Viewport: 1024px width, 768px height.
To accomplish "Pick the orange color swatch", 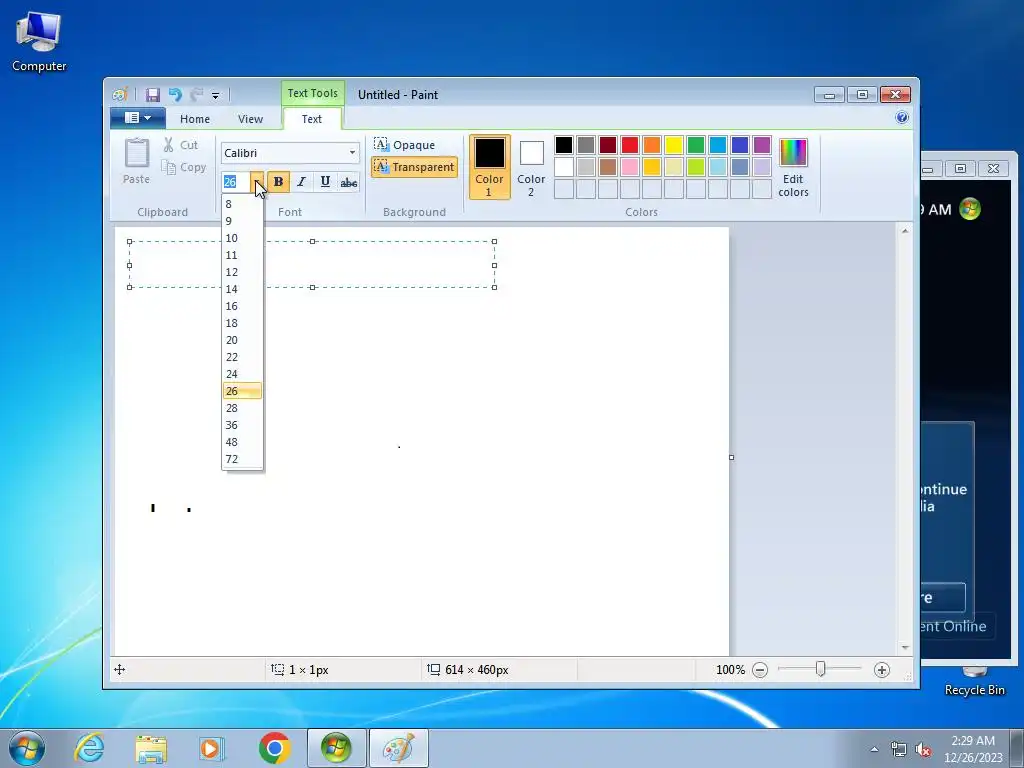I will (x=652, y=145).
